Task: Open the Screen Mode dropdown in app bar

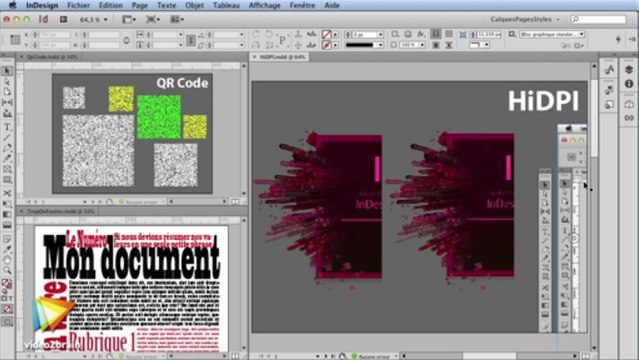Action: tap(153, 19)
